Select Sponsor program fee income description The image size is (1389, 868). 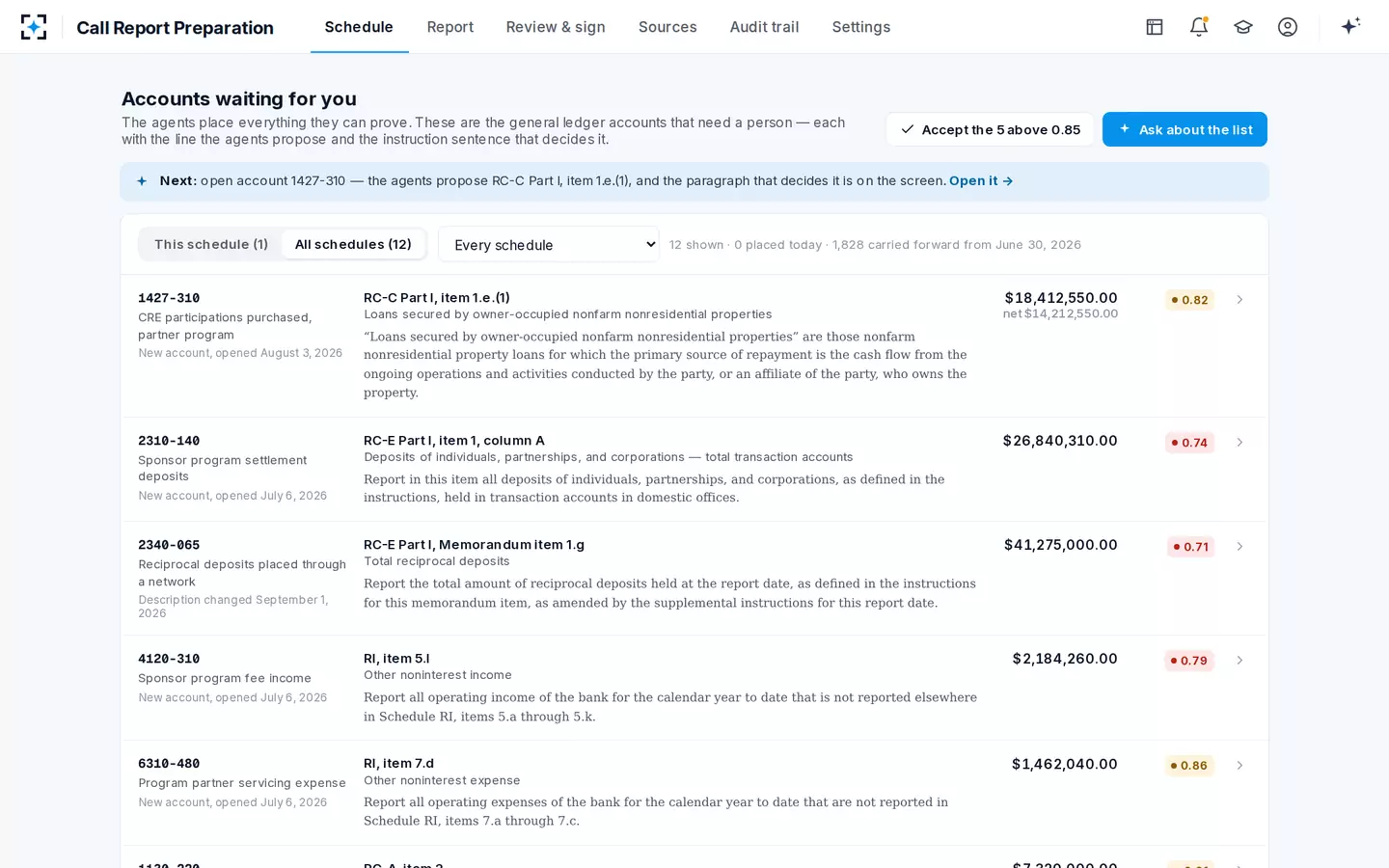[x=225, y=678]
